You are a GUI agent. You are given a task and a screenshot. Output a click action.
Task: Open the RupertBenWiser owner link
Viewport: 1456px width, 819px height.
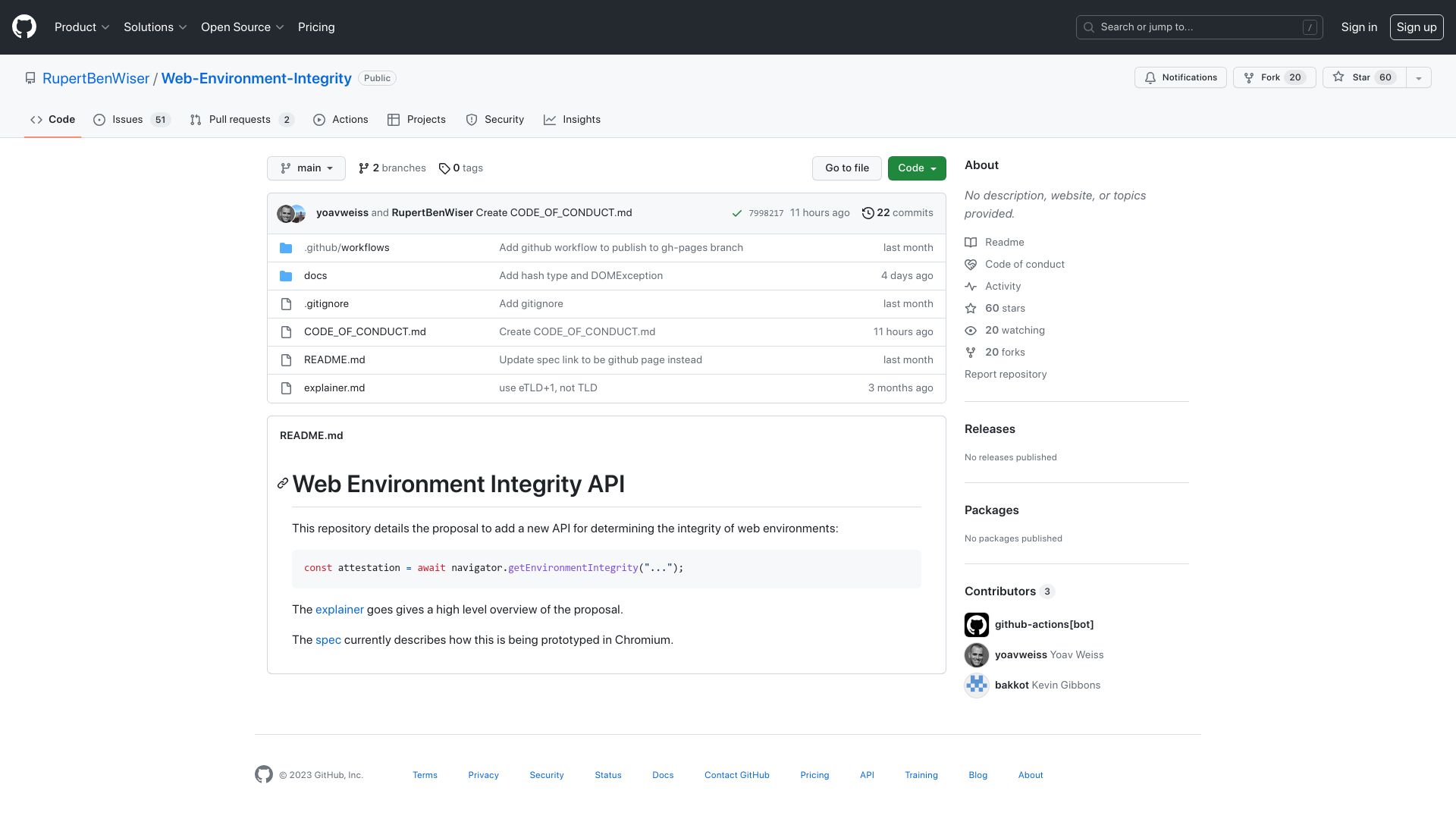[96, 79]
